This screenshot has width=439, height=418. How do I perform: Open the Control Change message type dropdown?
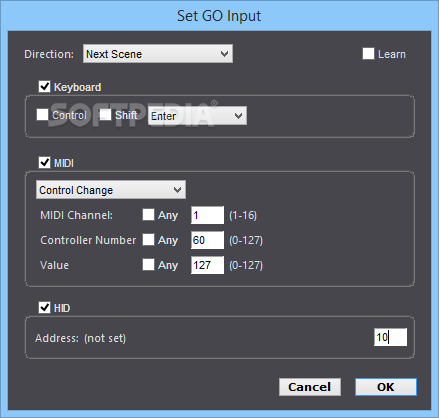point(111,190)
